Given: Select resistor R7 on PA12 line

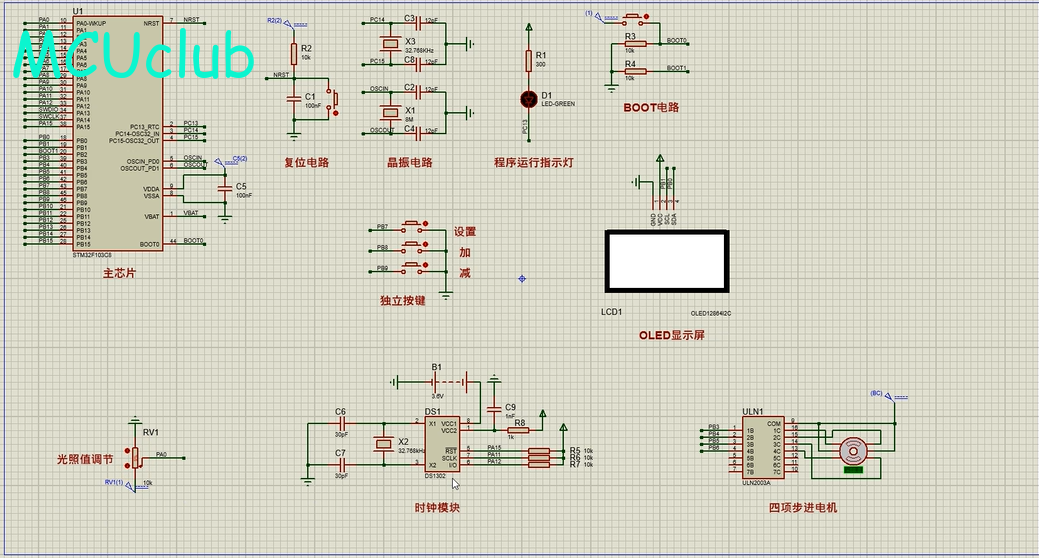Looking at the screenshot, I should coord(539,465).
